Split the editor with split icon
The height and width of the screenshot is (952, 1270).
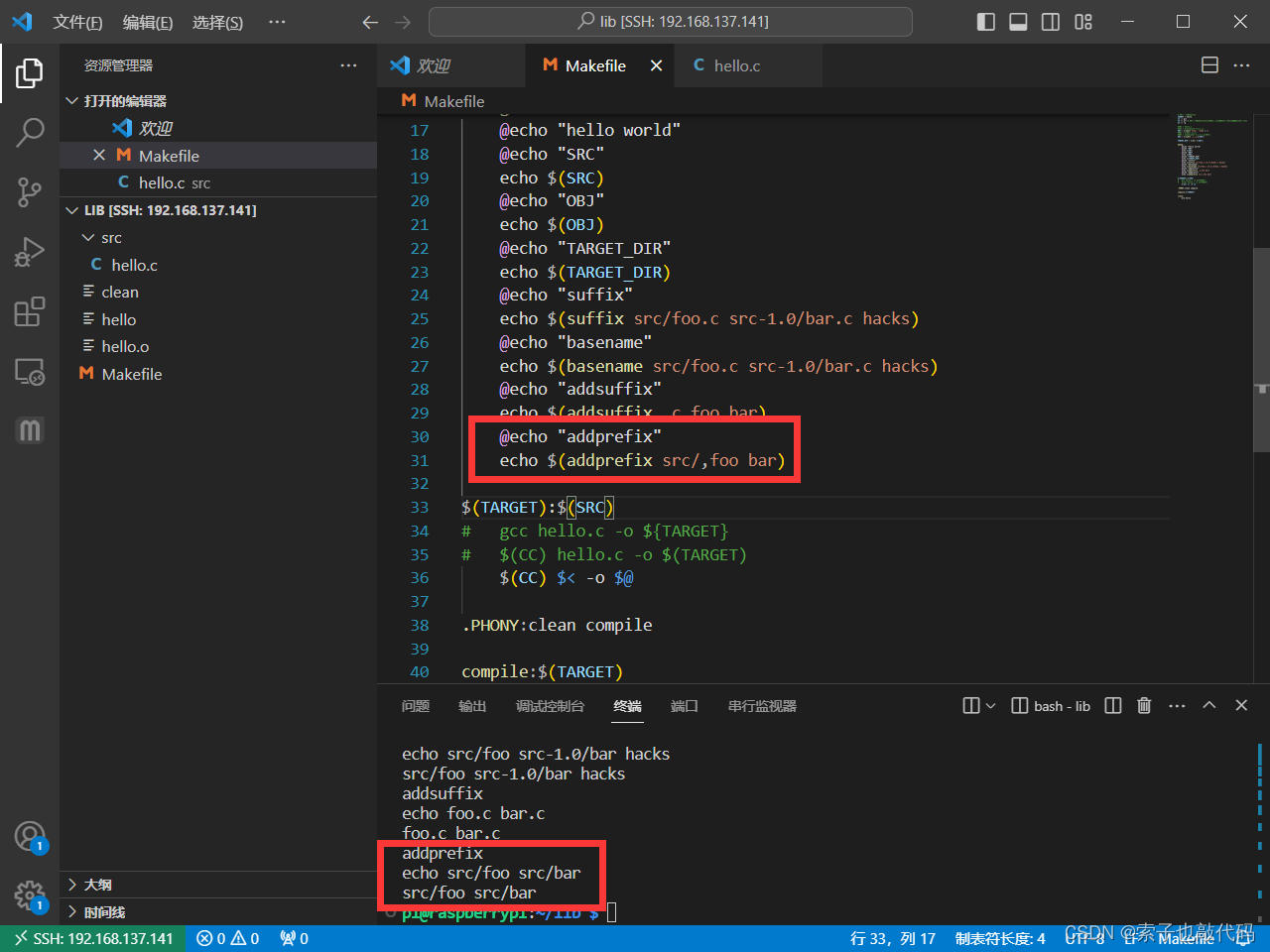click(1209, 65)
